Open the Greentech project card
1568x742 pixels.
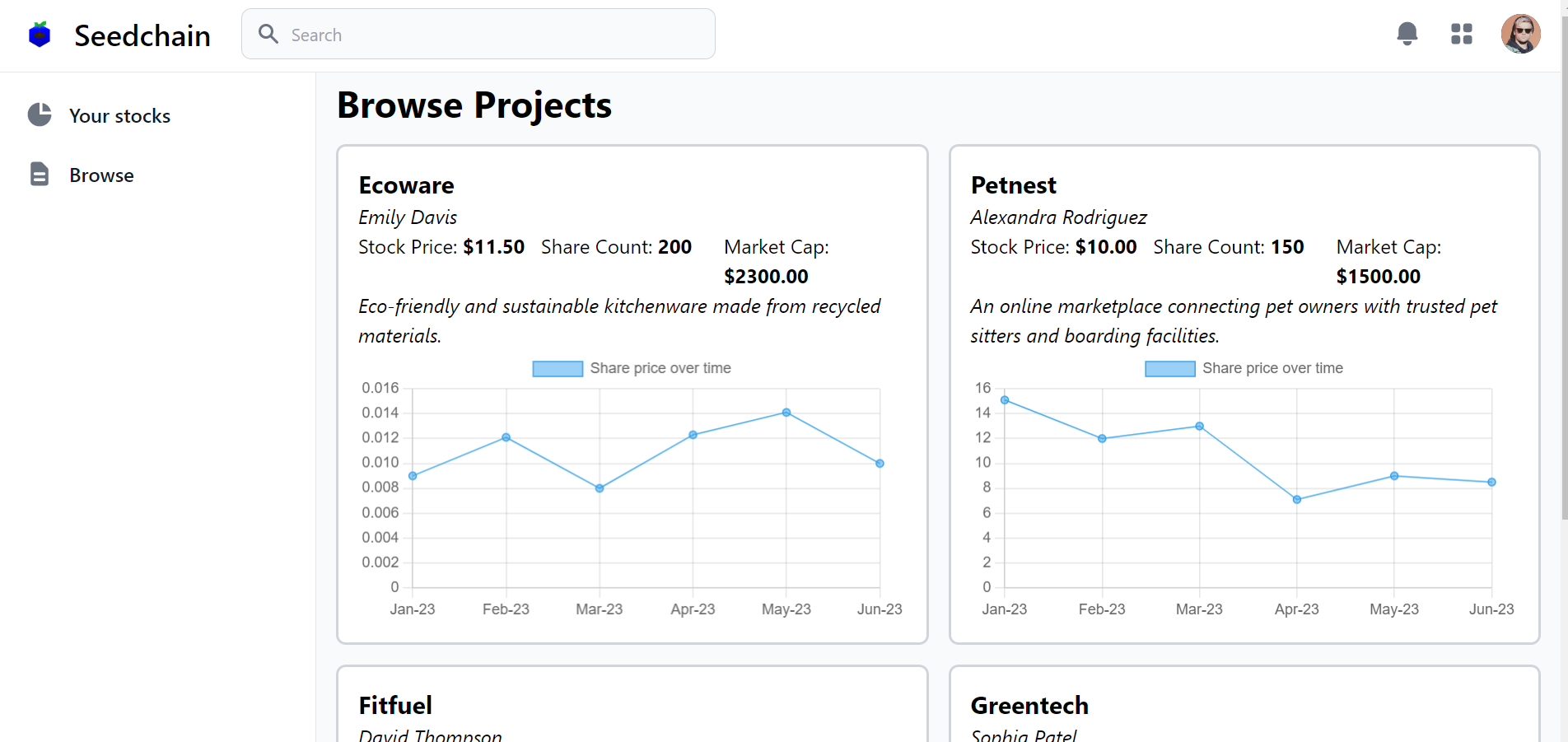click(1029, 706)
